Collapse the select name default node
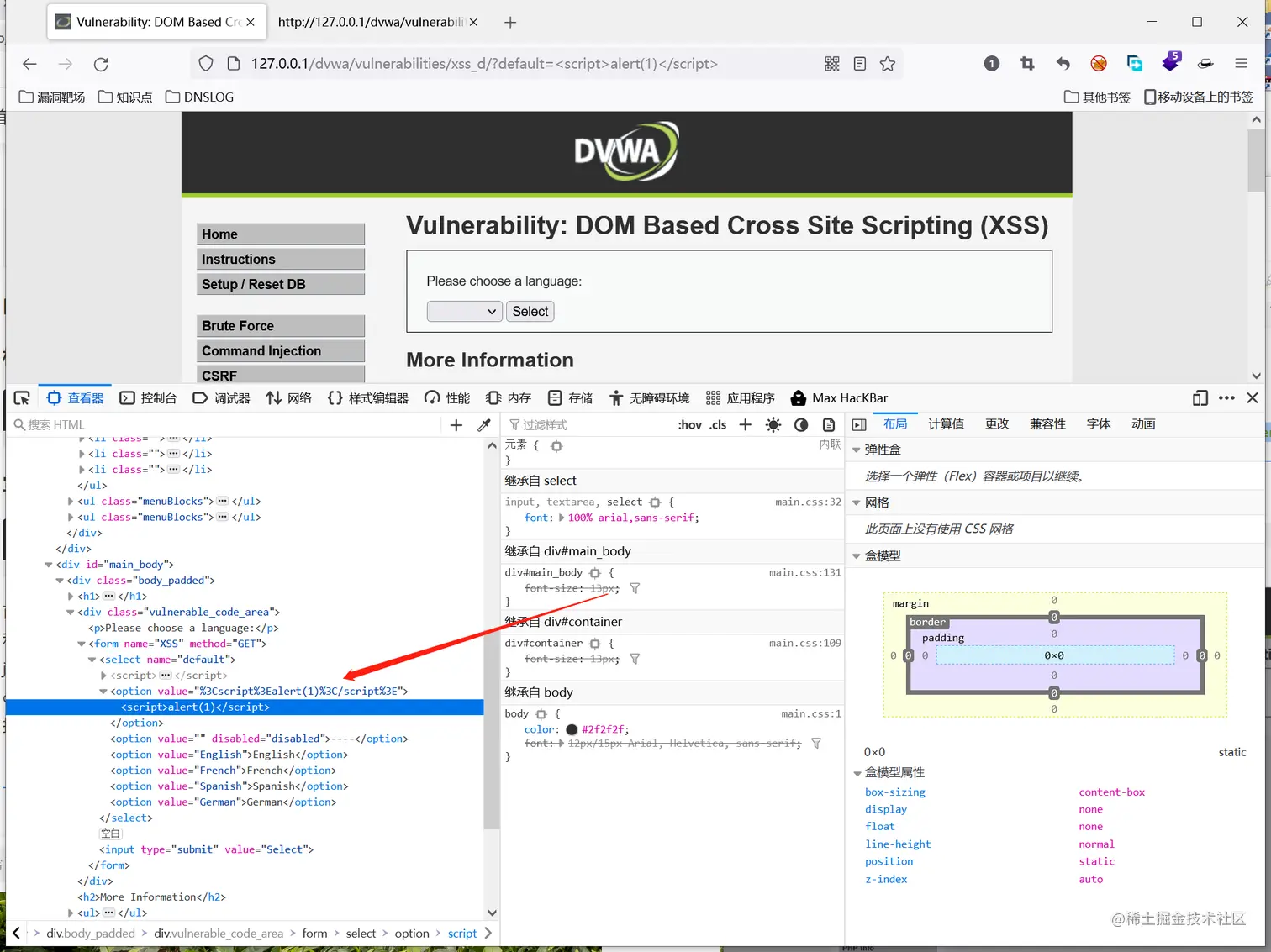 coord(92,660)
